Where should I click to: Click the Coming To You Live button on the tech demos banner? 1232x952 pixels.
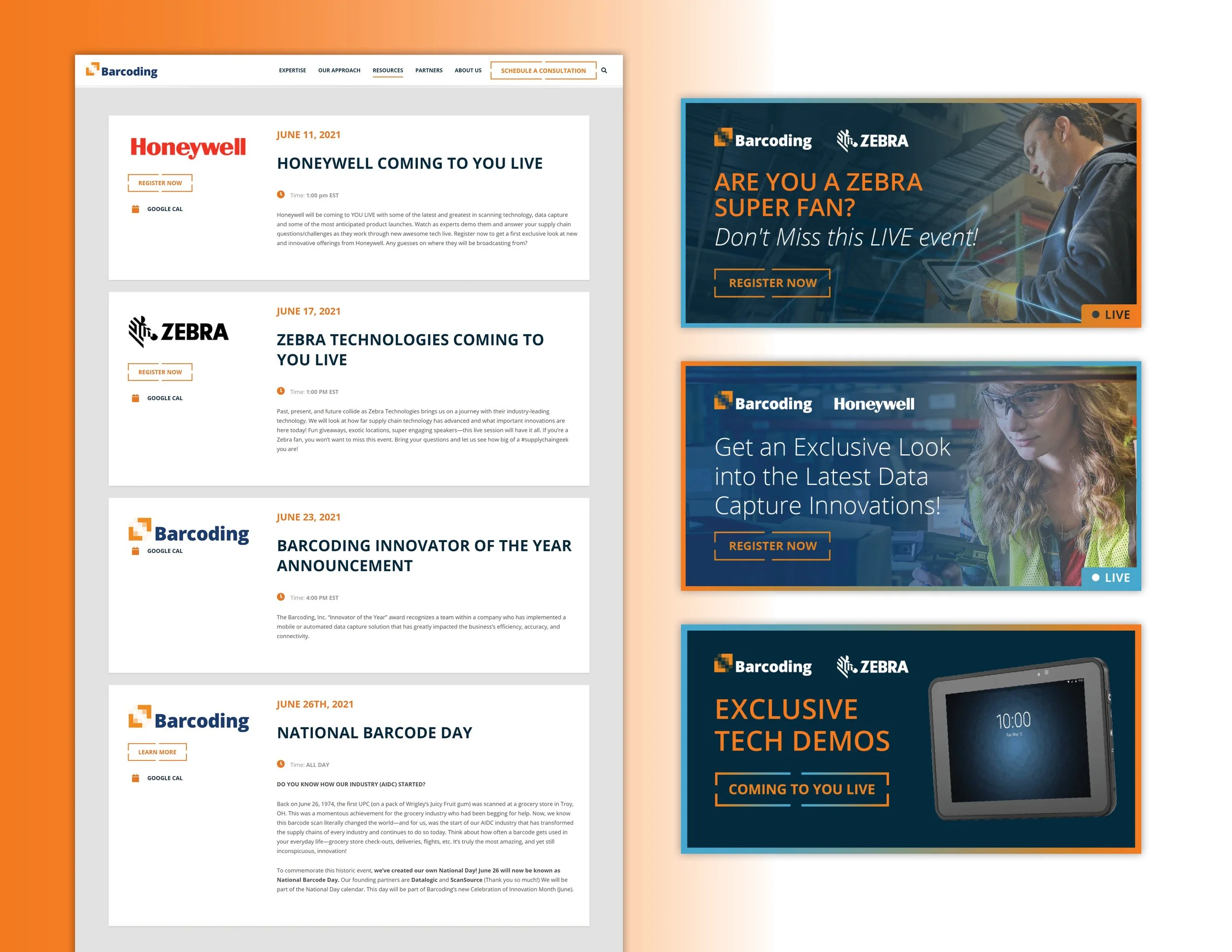coord(802,789)
